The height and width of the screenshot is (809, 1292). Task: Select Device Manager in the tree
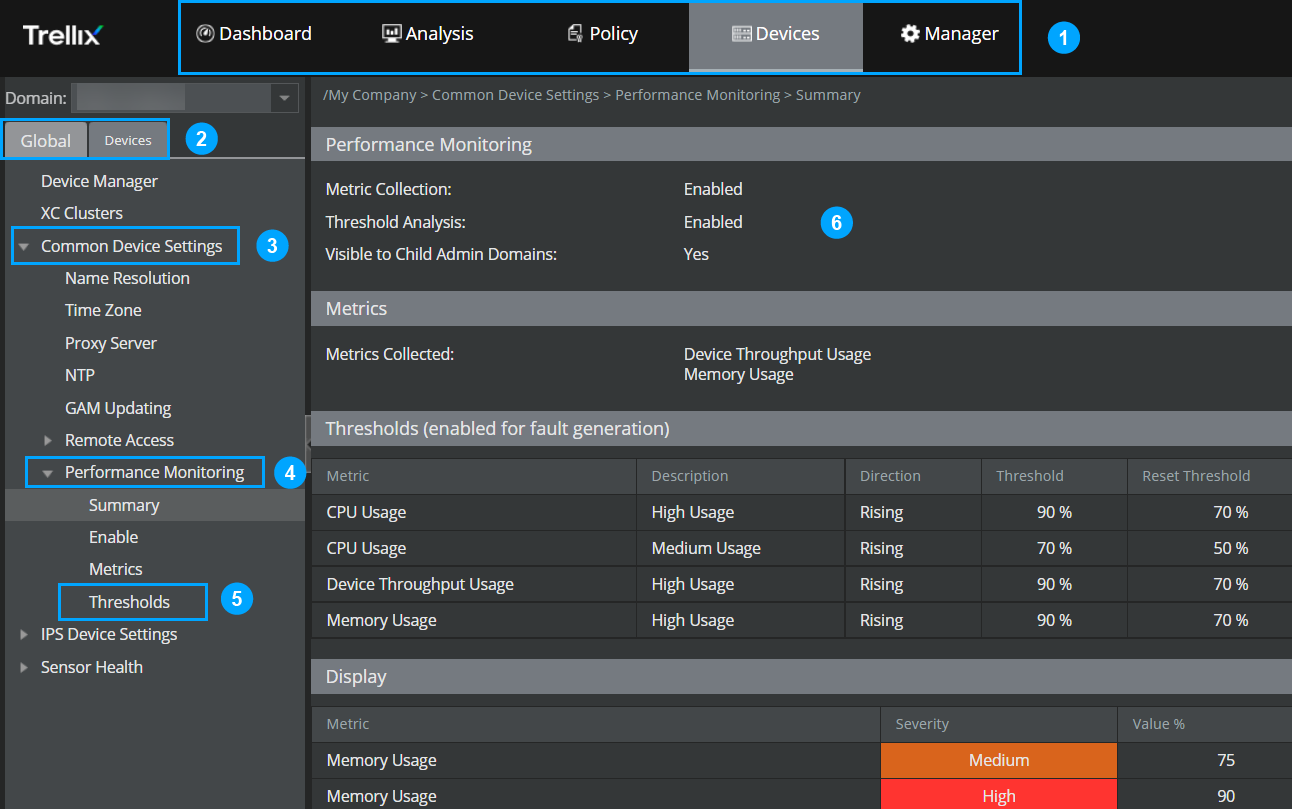tap(99, 182)
